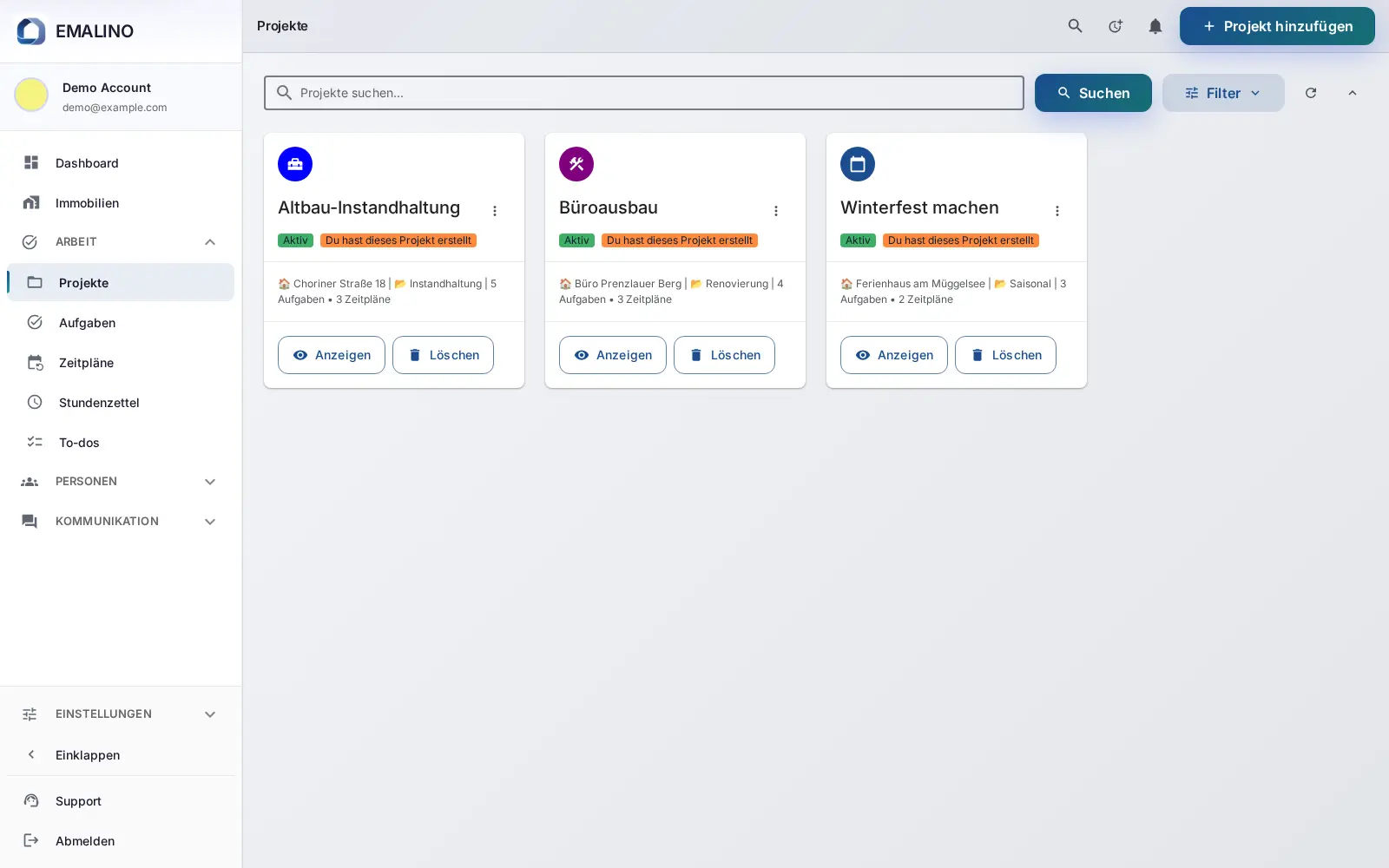This screenshot has width=1389, height=868.
Task: Collapse sidebar via Einklappen
Action: [121, 755]
